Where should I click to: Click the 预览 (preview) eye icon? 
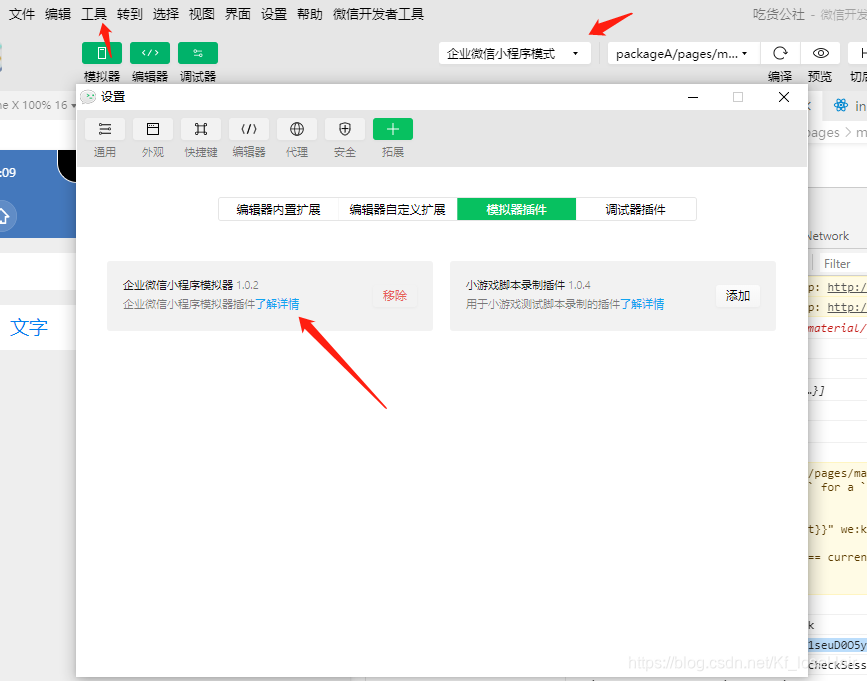(x=821, y=53)
